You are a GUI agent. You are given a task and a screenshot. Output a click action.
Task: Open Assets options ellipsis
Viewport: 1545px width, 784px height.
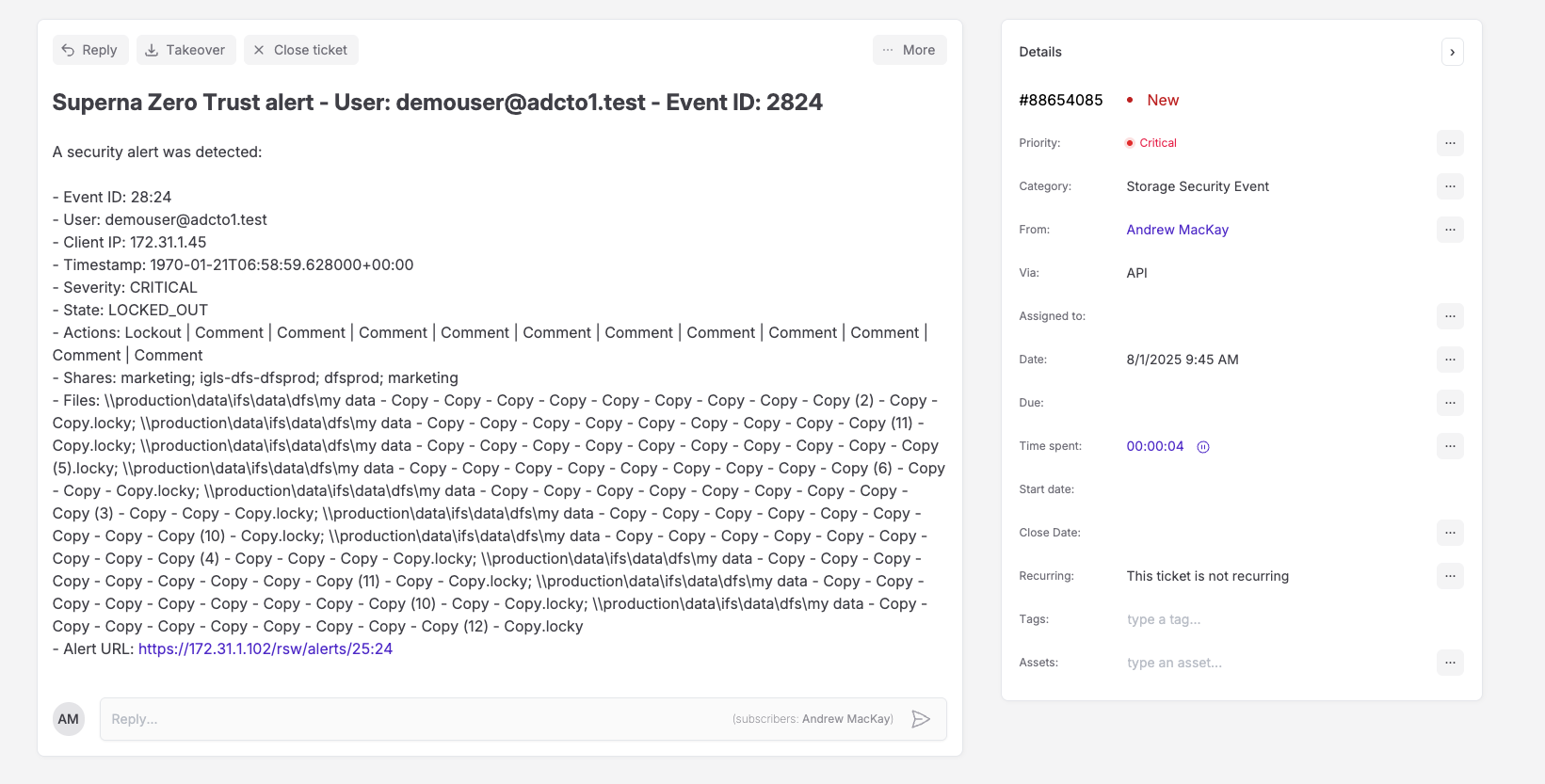(x=1450, y=663)
